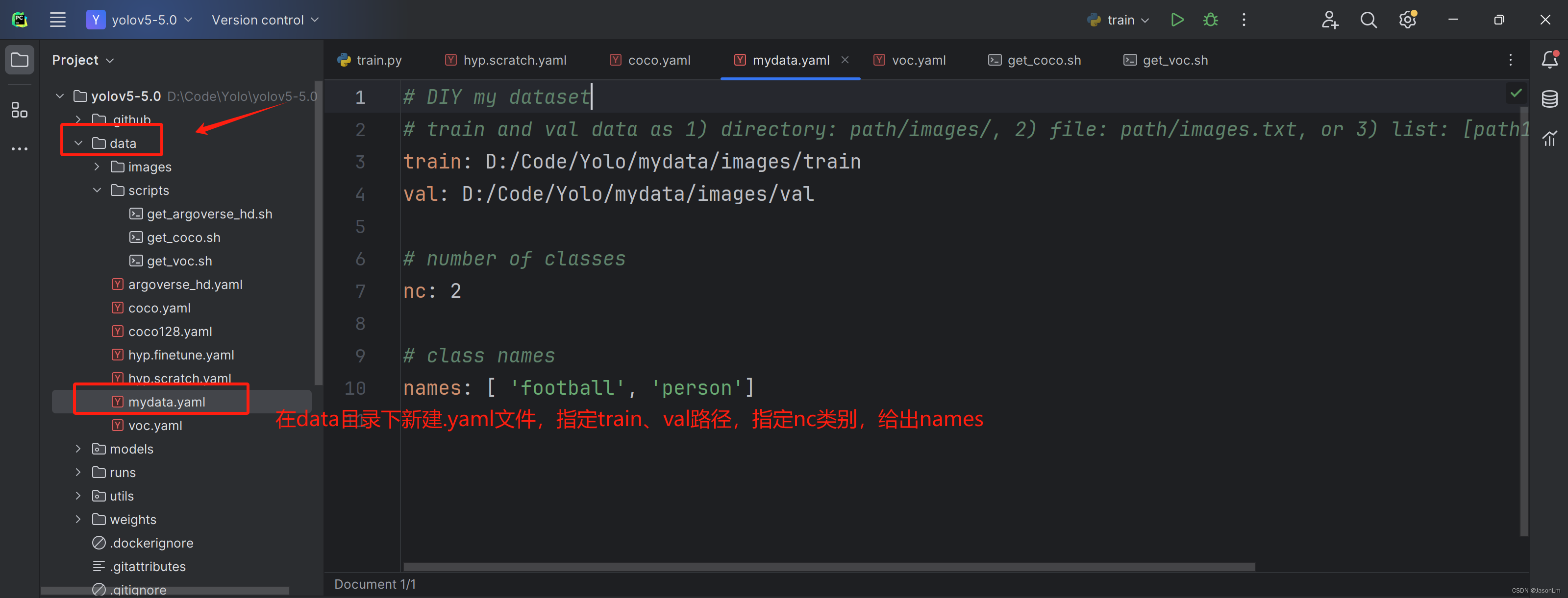Expand the utils folder
Screen dimensions: 1568x598
(x=78, y=495)
